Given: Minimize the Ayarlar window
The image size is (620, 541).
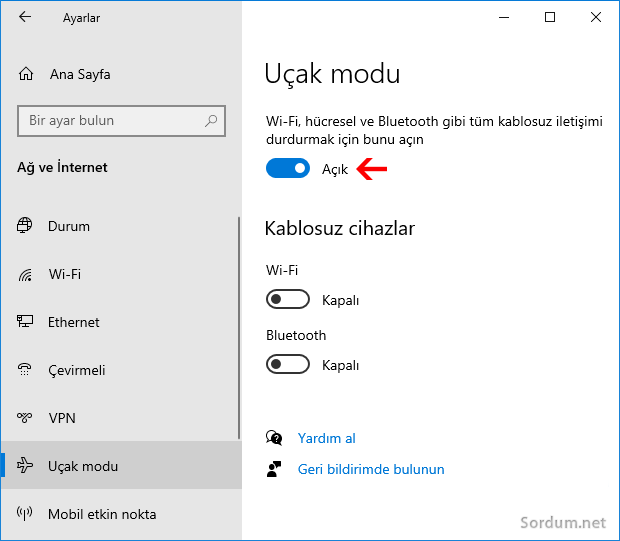Looking at the screenshot, I should (504, 17).
